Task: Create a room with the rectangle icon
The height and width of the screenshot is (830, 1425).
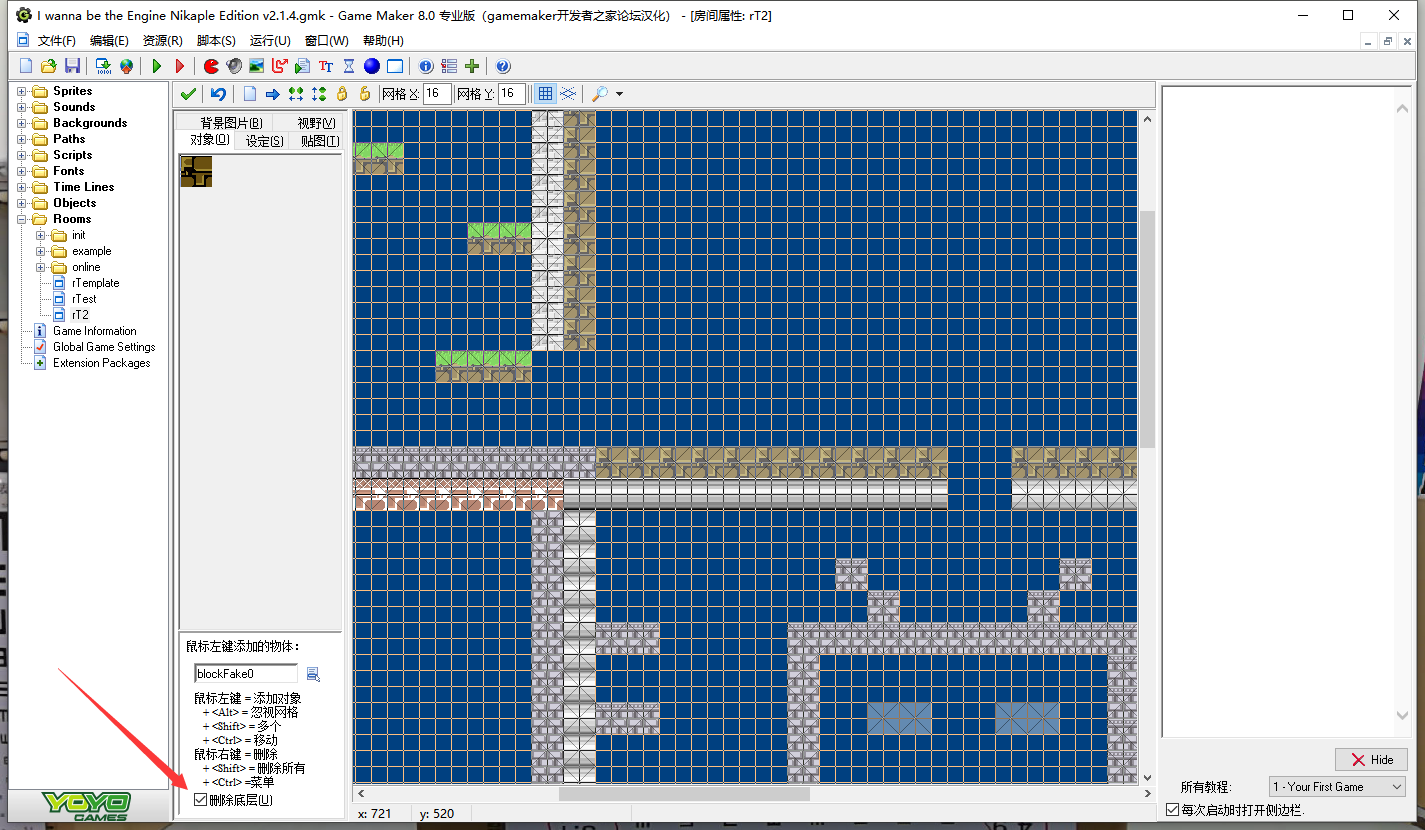Action: 395,66
